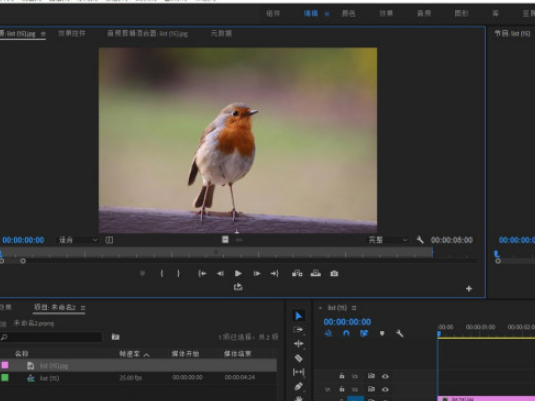The image size is (535, 401).
Task: Open playback resolution 完整 dropdown
Action: [388, 240]
